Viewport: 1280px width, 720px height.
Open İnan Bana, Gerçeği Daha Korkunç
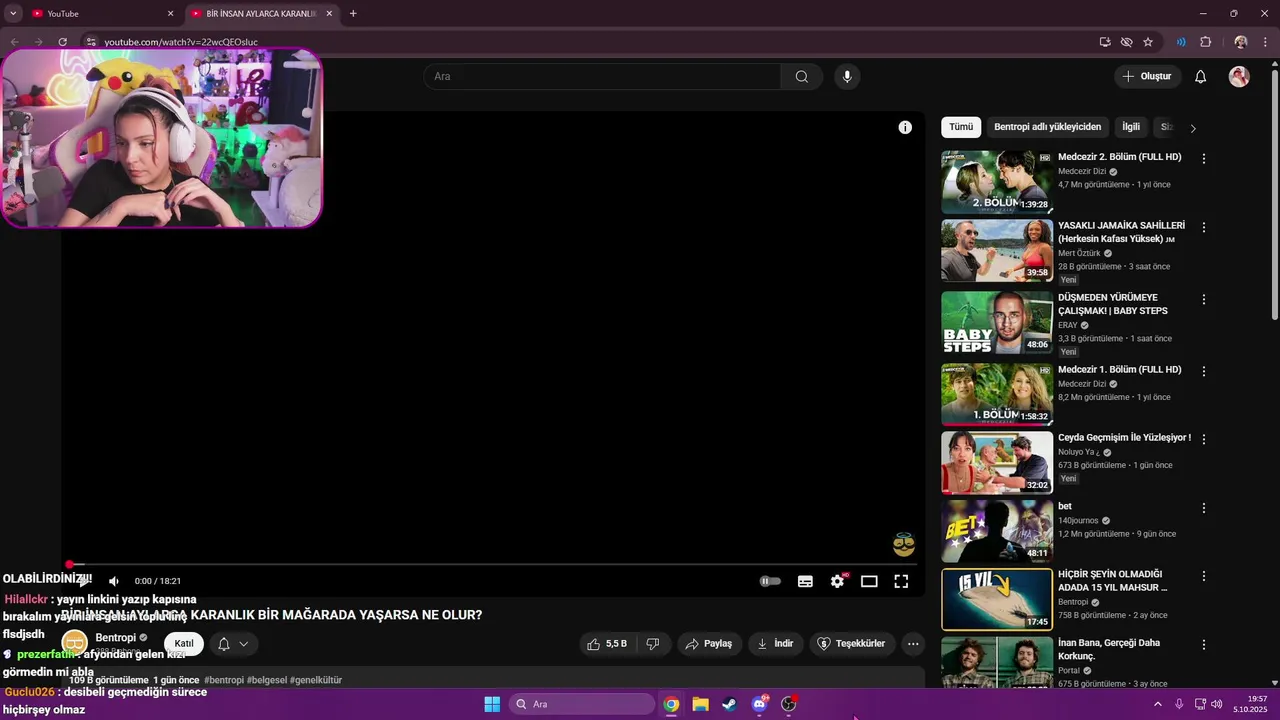point(1109,649)
